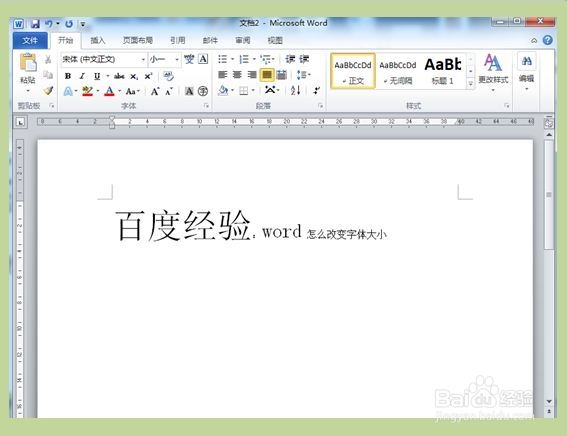567x436 pixels.
Task: Click the Word Help question mark icon
Action: [x=547, y=40]
